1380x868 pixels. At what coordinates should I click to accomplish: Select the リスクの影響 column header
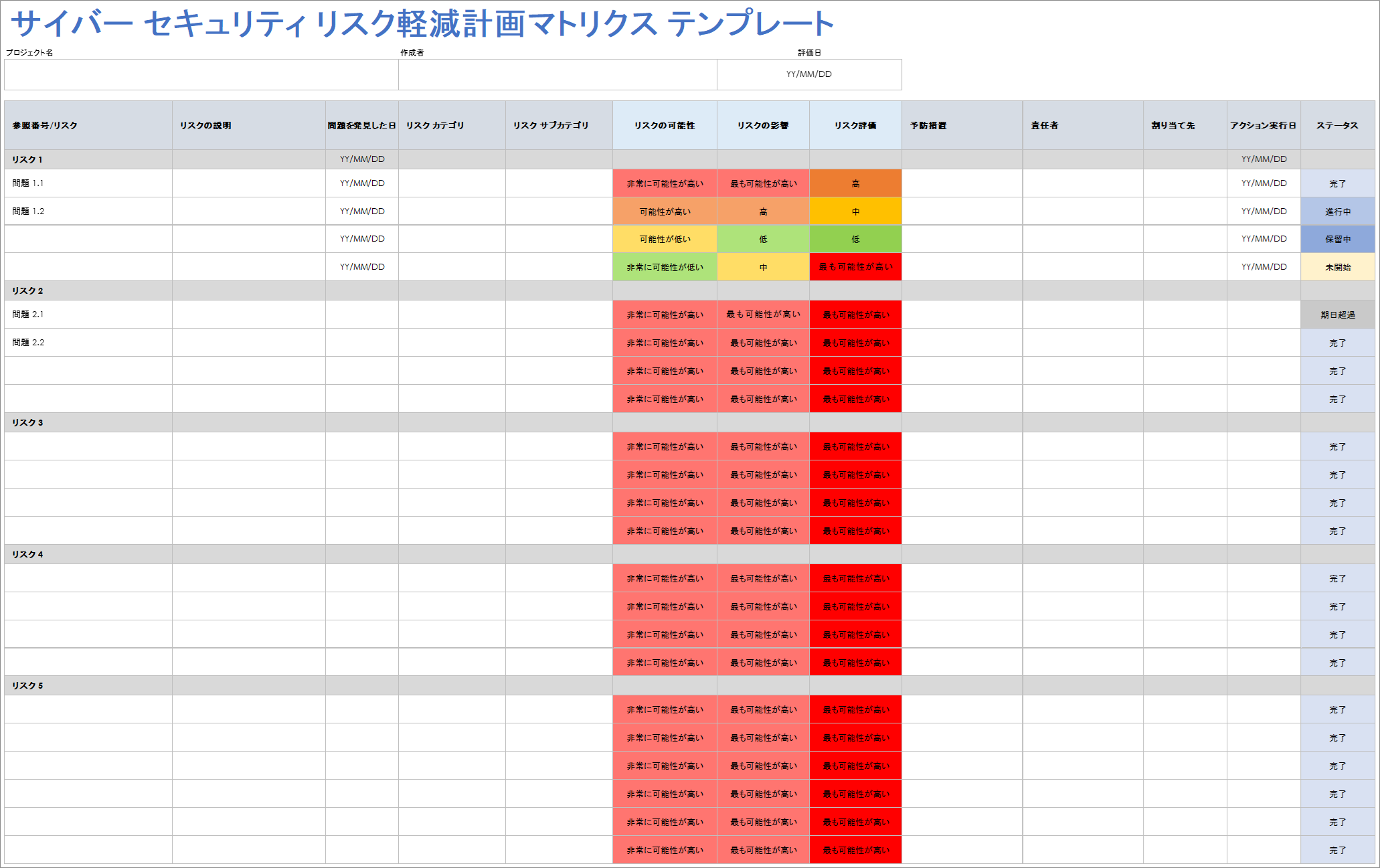click(x=763, y=125)
